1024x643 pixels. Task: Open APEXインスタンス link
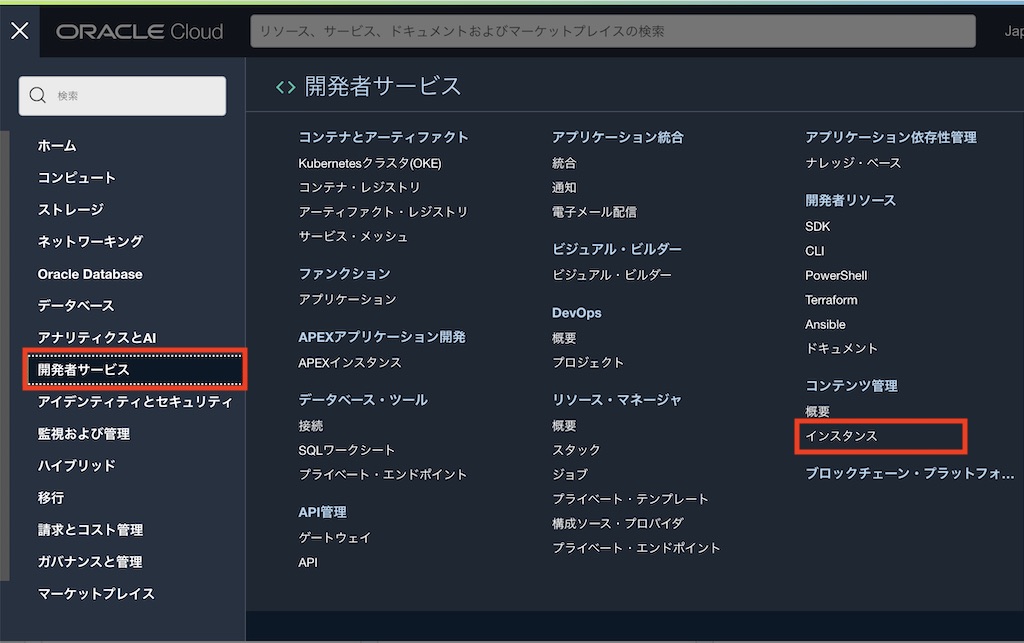tap(350, 363)
